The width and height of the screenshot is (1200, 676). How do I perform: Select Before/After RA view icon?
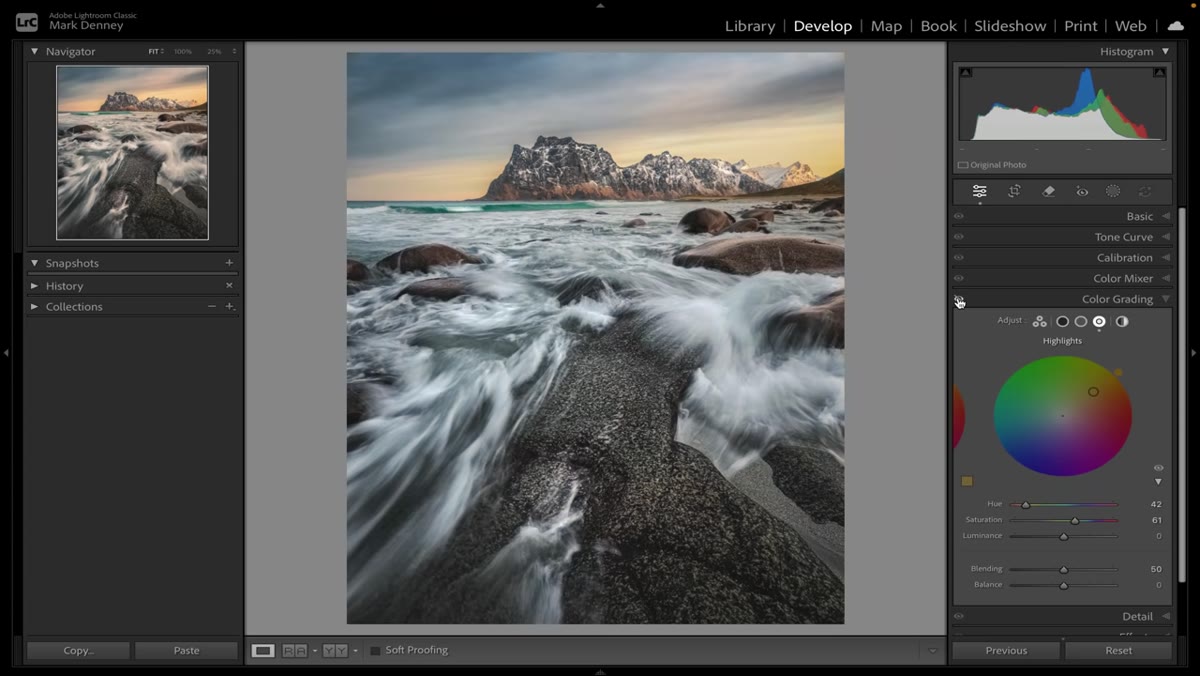[x=294, y=650]
